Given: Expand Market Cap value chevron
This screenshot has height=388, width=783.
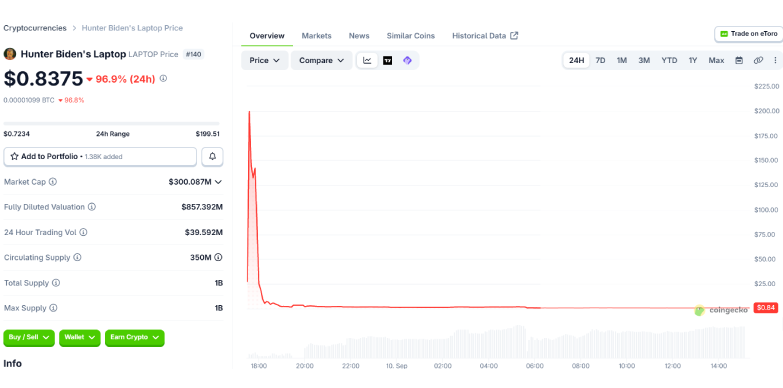Looking at the screenshot, I should tap(218, 182).
